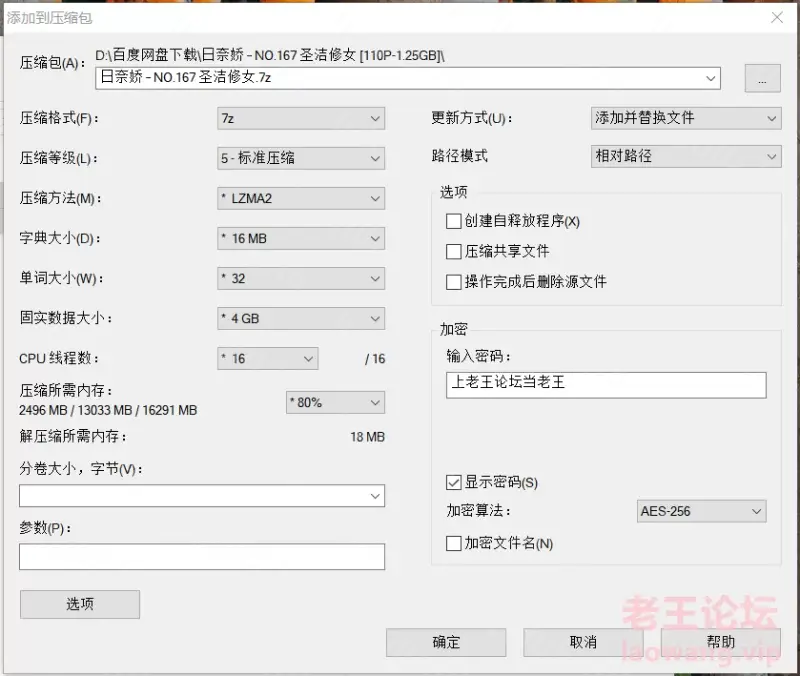The width and height of the screenshot is (800, 676).
Task: Open the 80% memory usage dropdown
Action: (335, 403)
